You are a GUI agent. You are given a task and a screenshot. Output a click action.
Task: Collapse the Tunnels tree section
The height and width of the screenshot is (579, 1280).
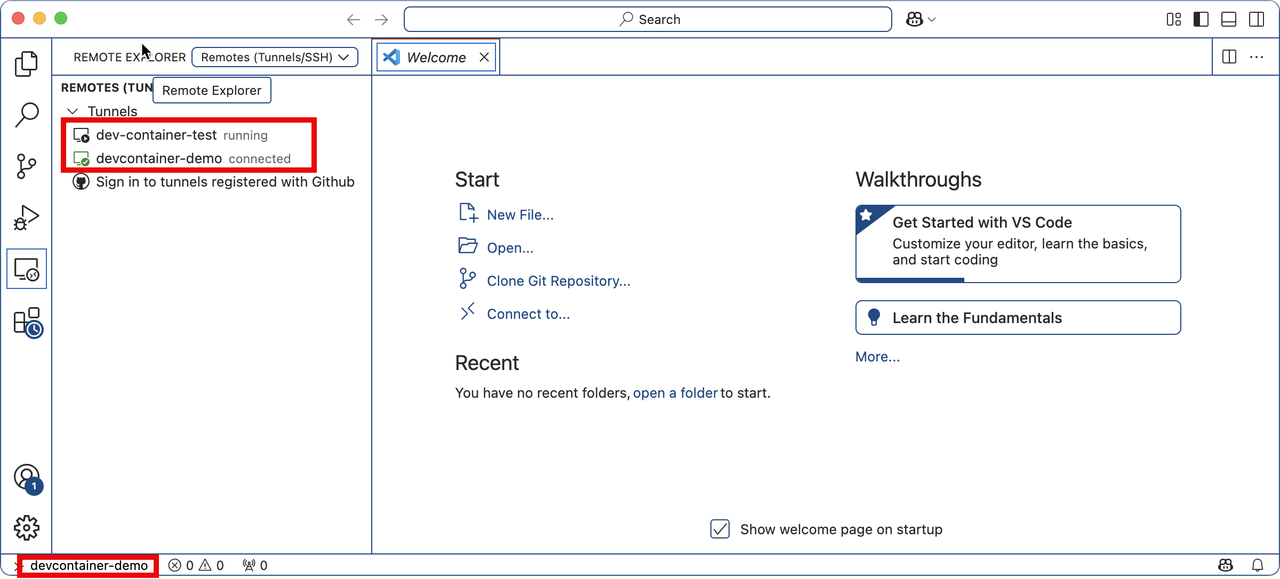(72, 111)
